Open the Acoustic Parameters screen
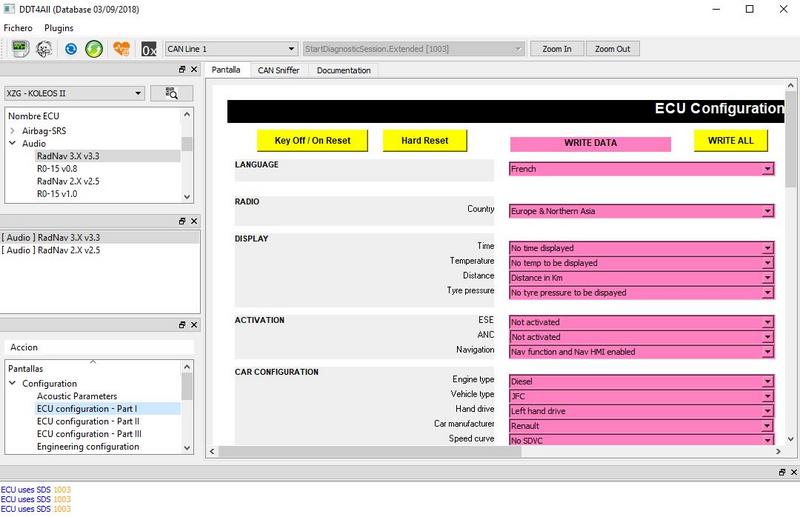 (x=77, y=396)
